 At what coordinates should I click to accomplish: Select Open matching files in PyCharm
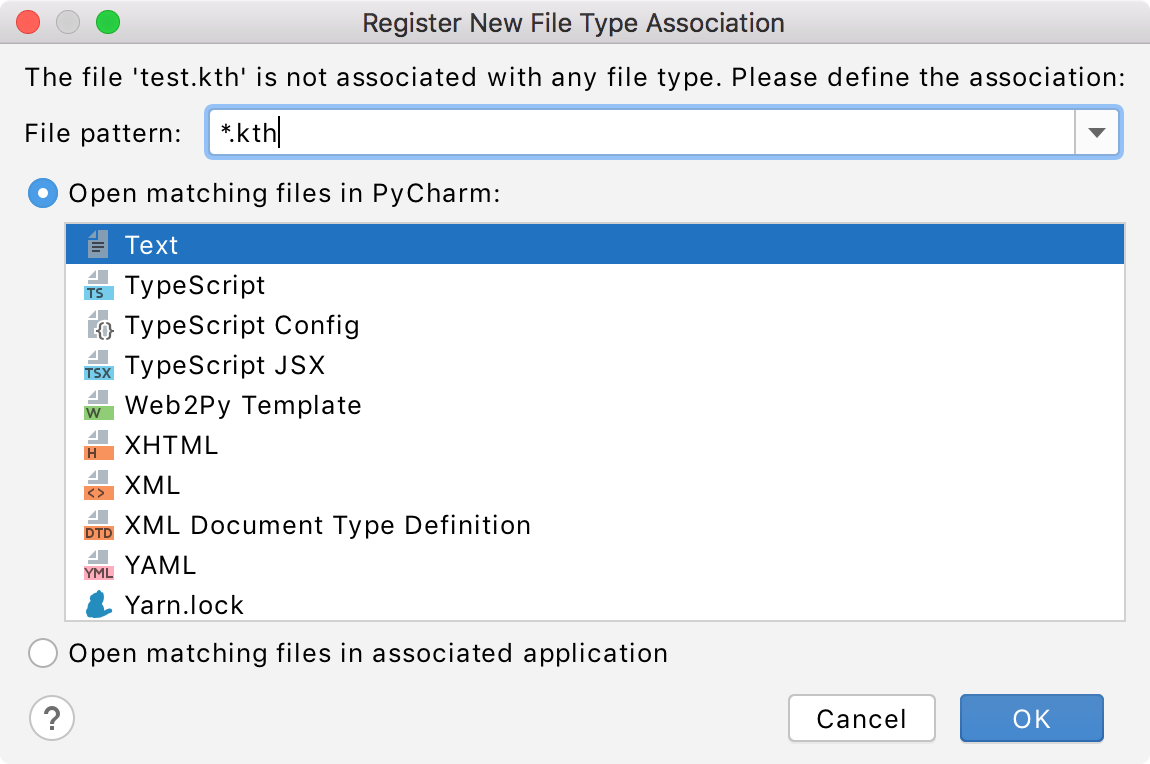(42, 193)
